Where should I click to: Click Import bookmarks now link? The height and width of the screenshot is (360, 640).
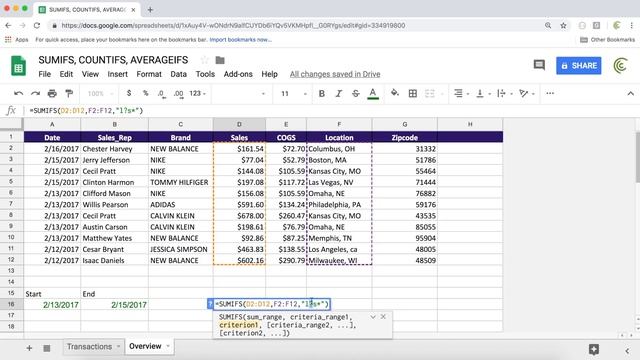click(240, 40)
